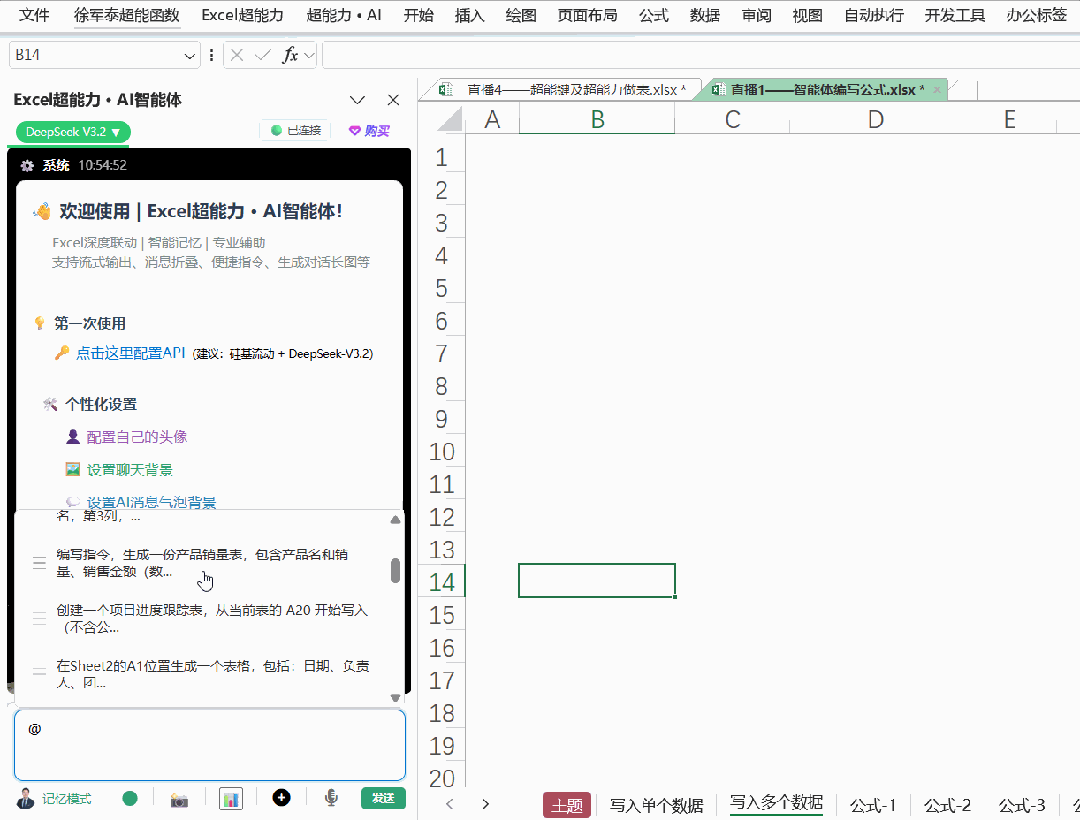Click the 设置聊天背景 link
Viewport: 1080px width, 820px height.
[x=129, y=470]
